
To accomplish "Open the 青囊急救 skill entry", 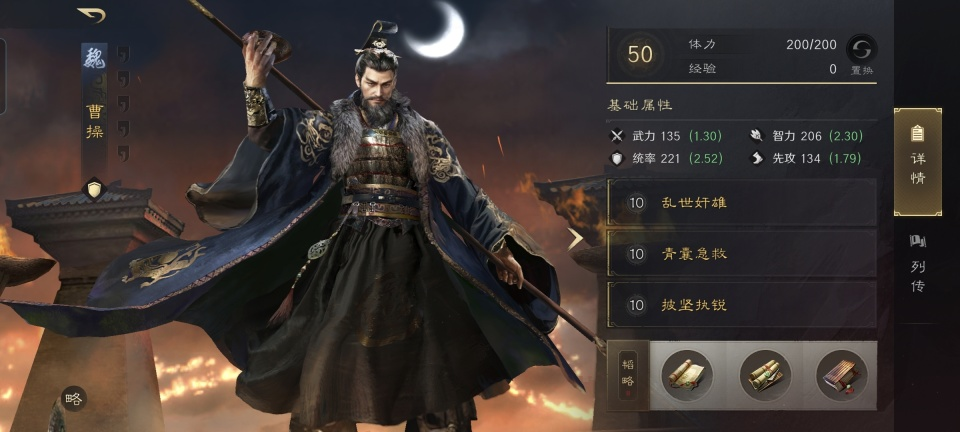I will coord(741,253).
